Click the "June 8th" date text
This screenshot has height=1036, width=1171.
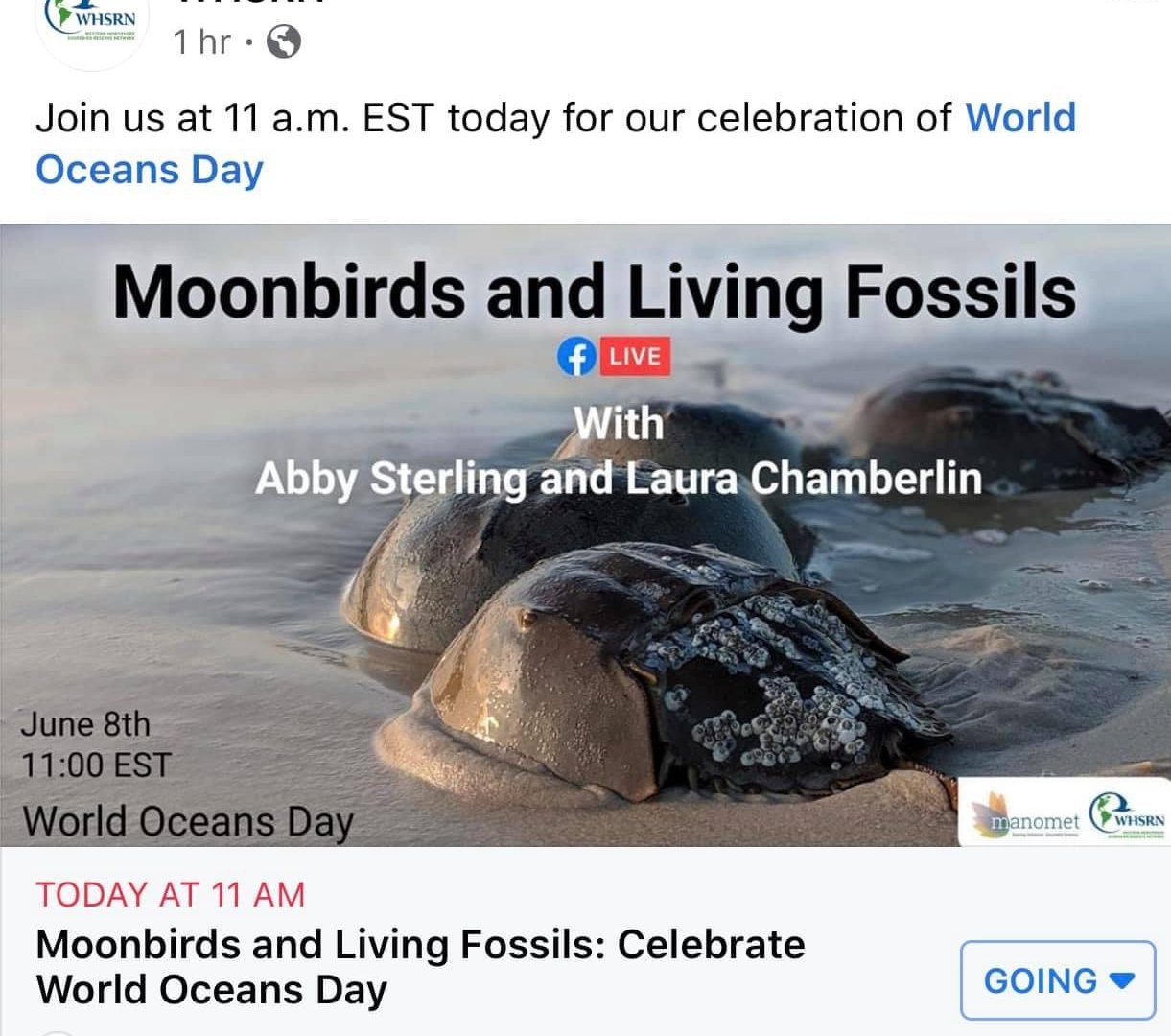click(x=86, y=724)
